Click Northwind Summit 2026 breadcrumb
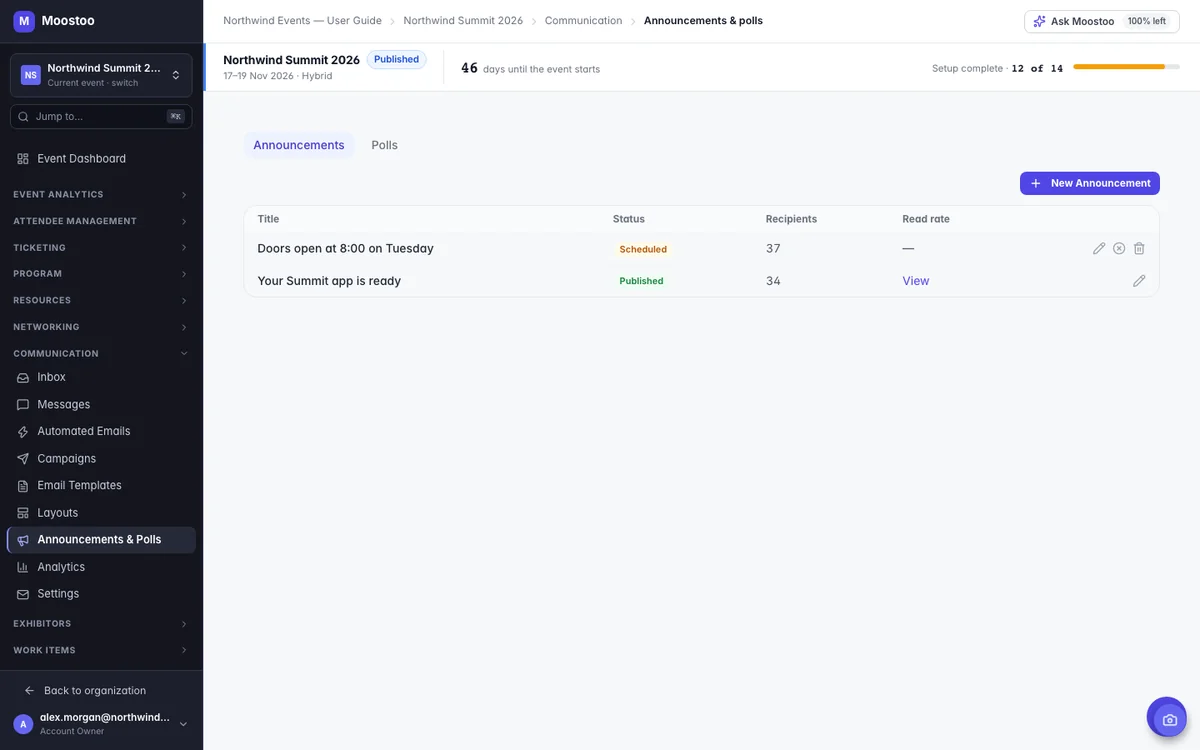This screenshot has width=1200, height=750. click(x=463, y=21)
